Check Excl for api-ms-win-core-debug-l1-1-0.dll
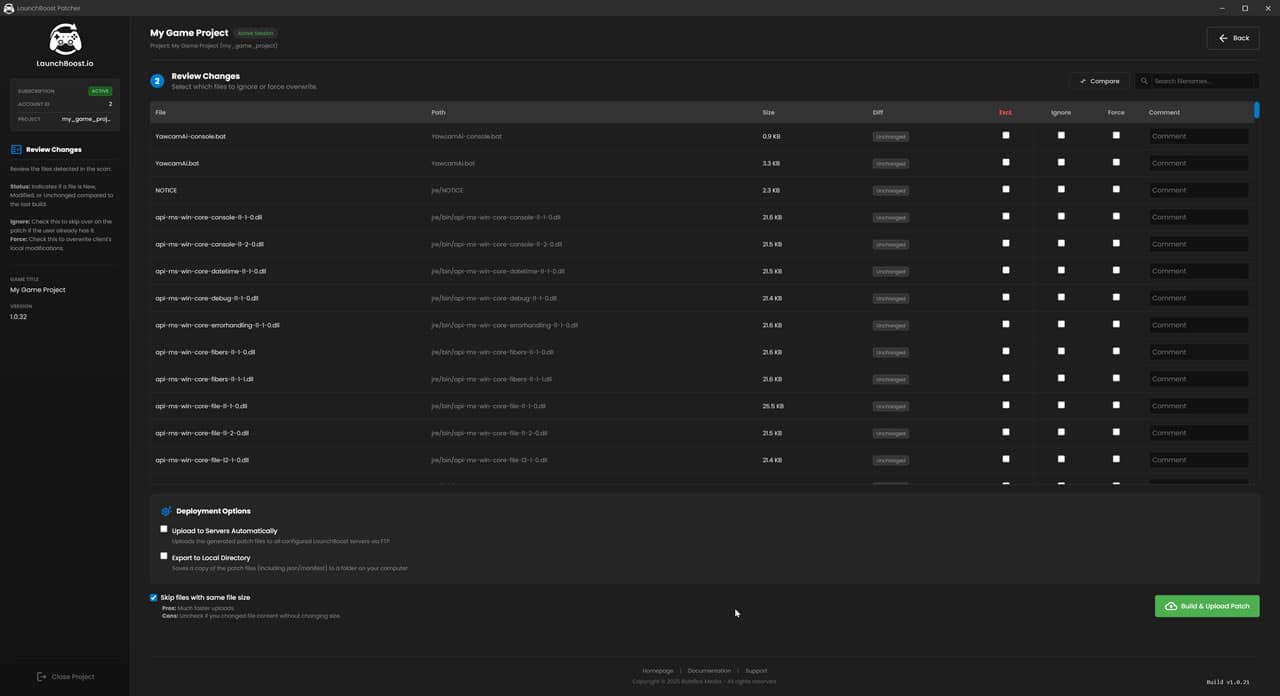Screen dimensions: 1280x696 (1006, 297)
